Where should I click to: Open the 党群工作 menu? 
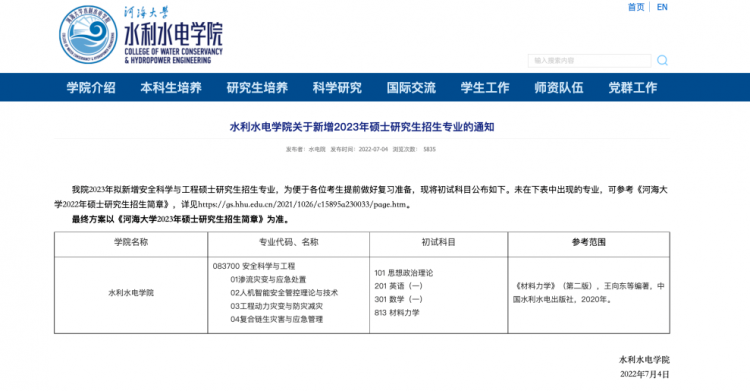[x=632, y=88]
